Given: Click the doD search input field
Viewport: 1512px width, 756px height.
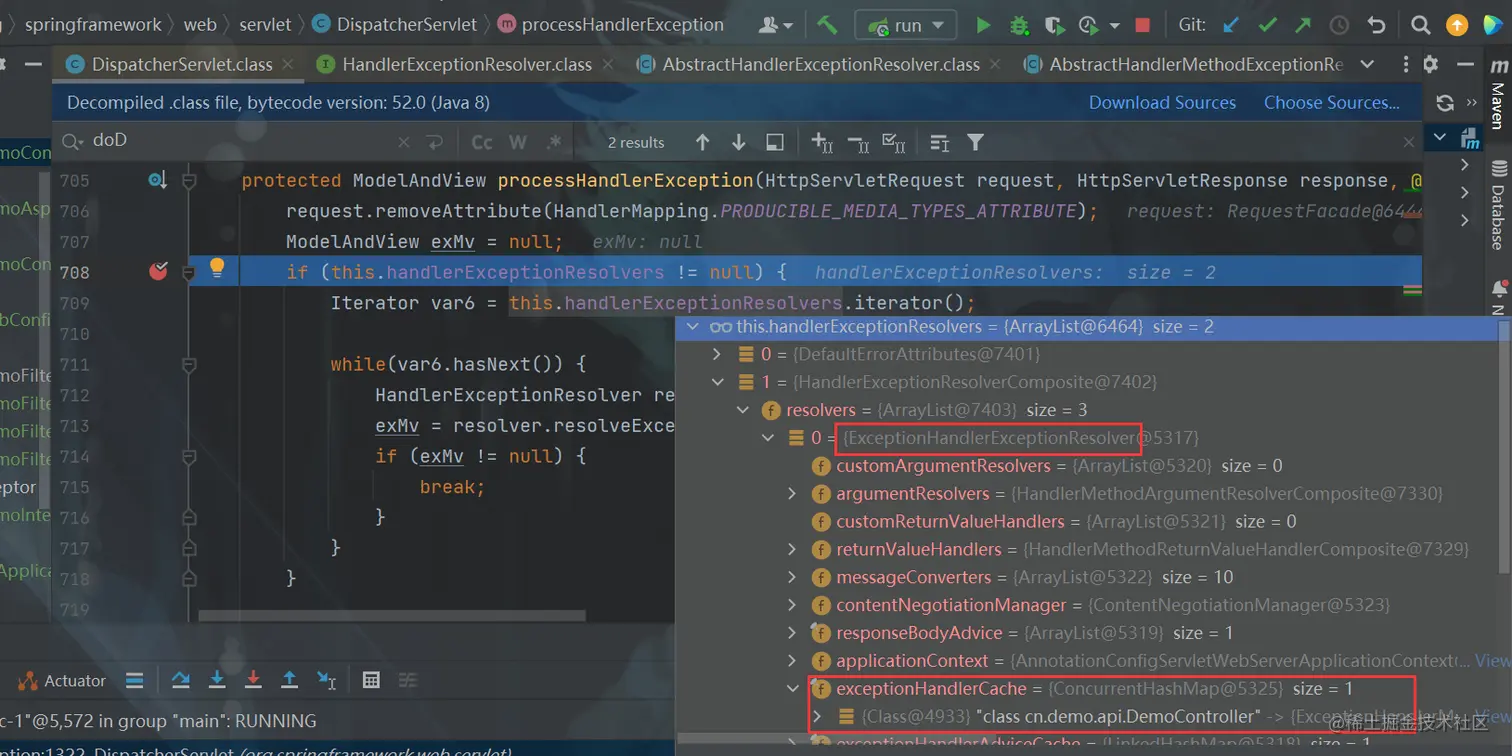Looking at the screenshot, I should pyautogui.click(x=240, y=142).
